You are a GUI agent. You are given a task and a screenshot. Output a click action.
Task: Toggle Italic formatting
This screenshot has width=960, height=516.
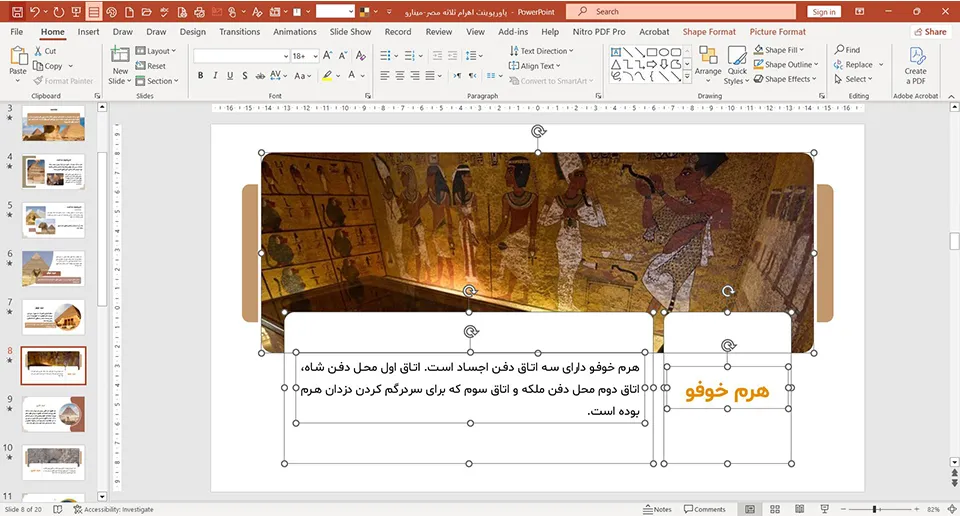215,75
